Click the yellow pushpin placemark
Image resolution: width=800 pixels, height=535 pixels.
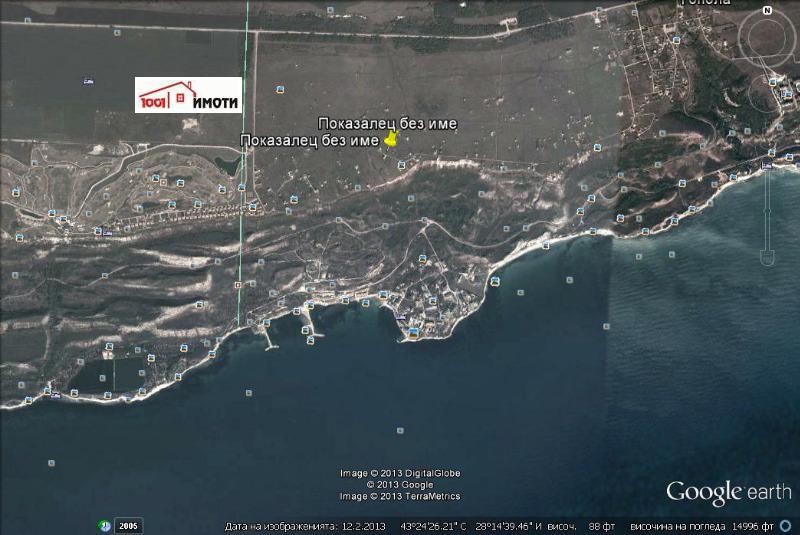point(390,140)
